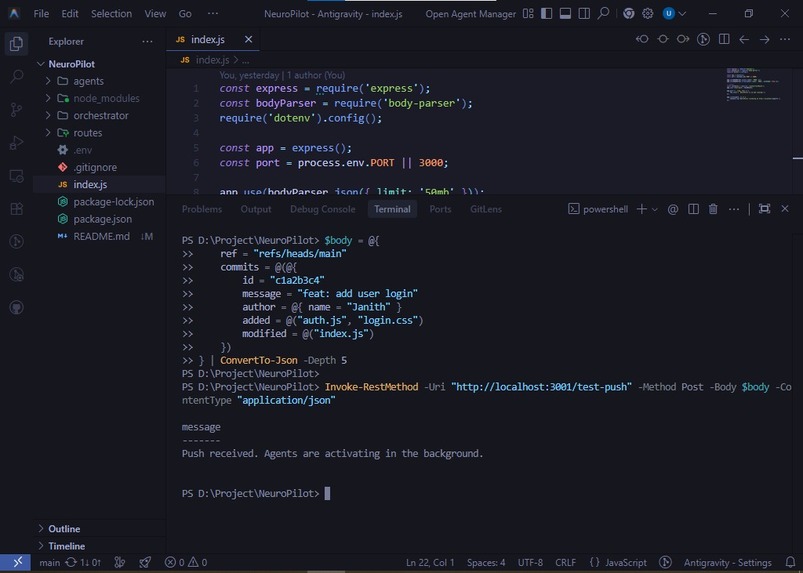
Task: Close the index.js editor tab
Action: tap(248, 39)
